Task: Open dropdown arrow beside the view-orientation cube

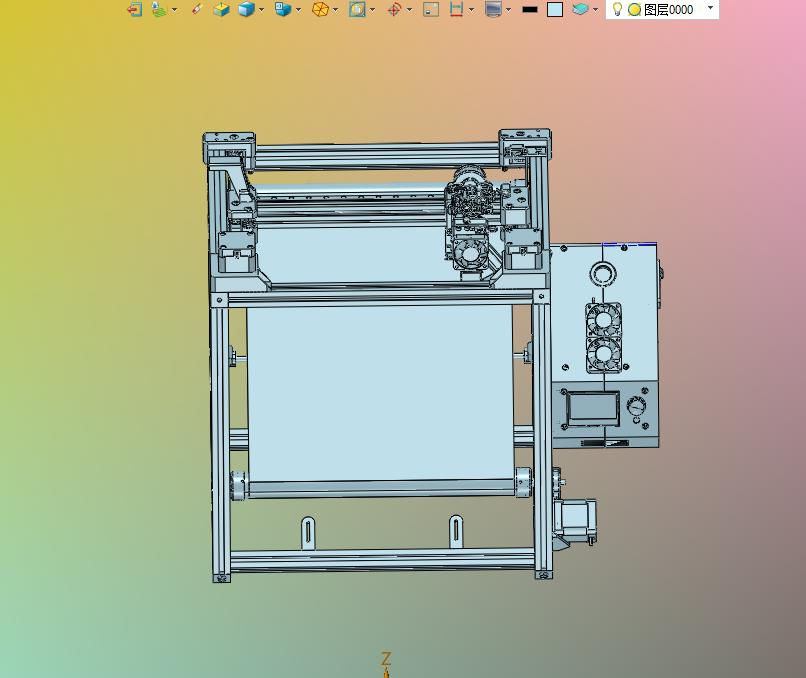Action: (x=299, y=10)
